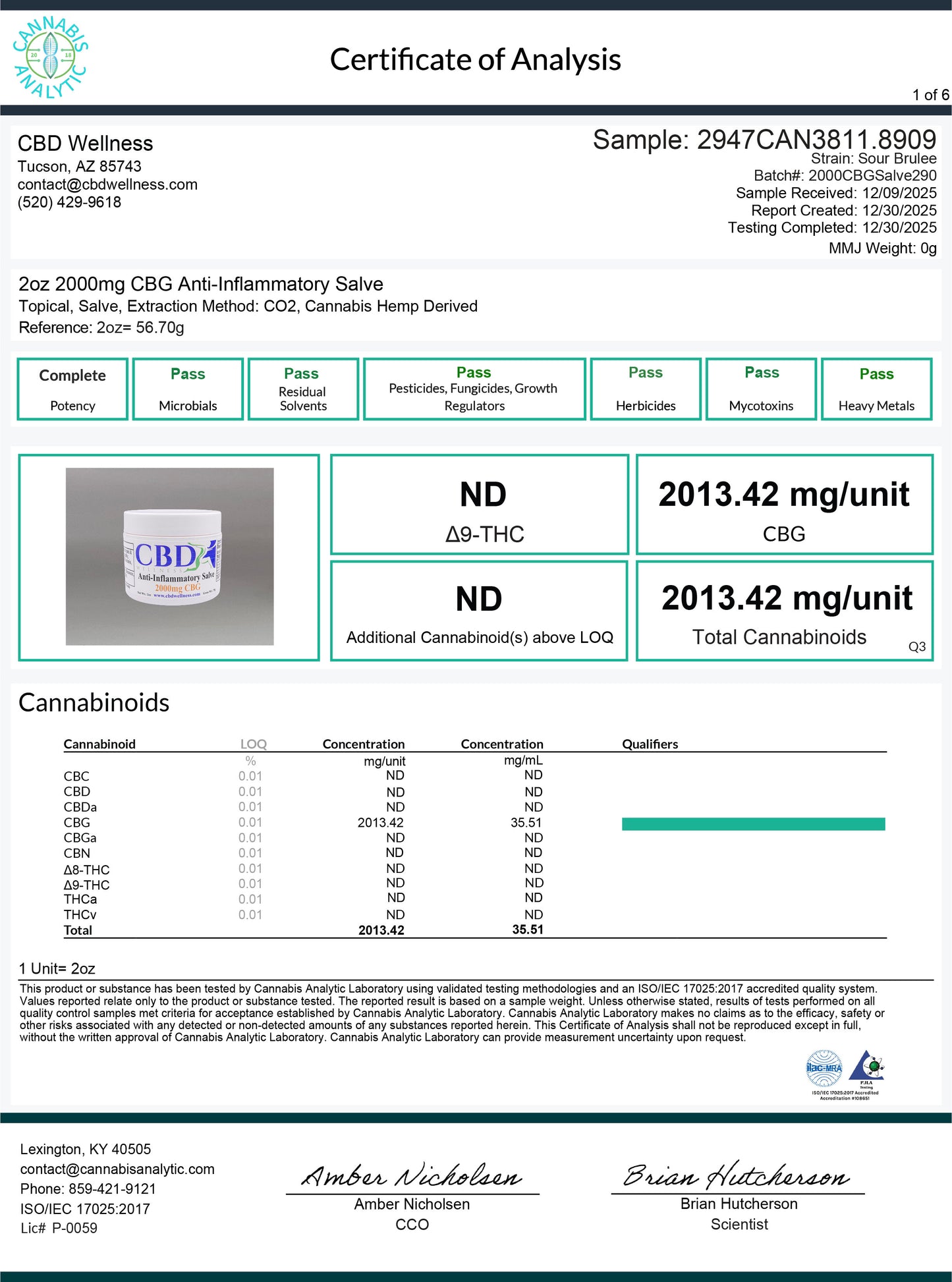The width and height of the screenshot is (952, 1282).
Task: Click Brian Hutcherson's handwritten signature
Action: [737, 1175]
